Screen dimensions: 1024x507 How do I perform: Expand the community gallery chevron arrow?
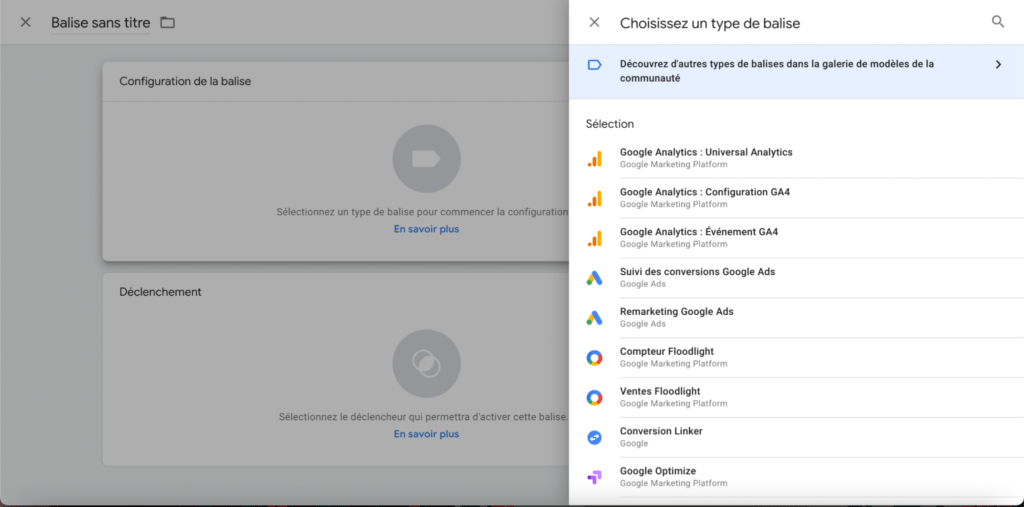tap(998, 65)
